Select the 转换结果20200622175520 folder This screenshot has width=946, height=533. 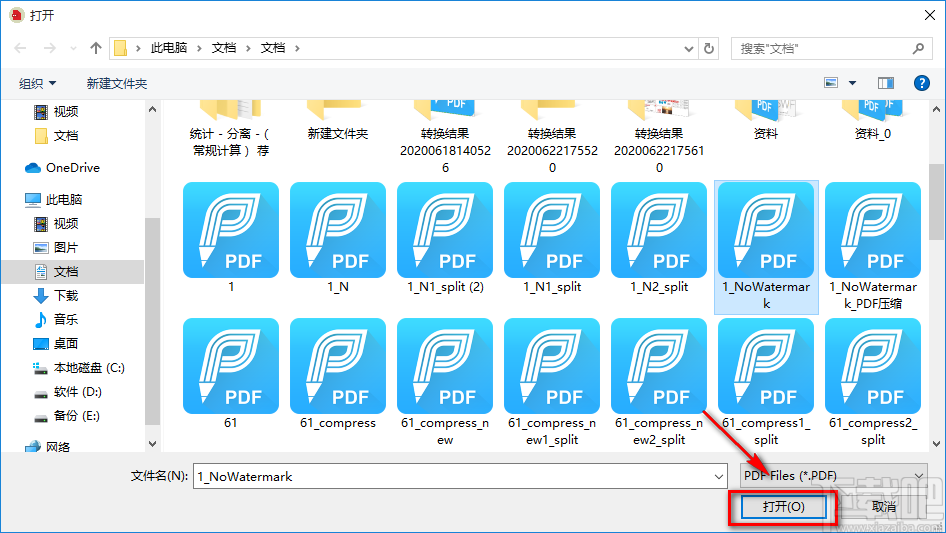click(552, 138)
